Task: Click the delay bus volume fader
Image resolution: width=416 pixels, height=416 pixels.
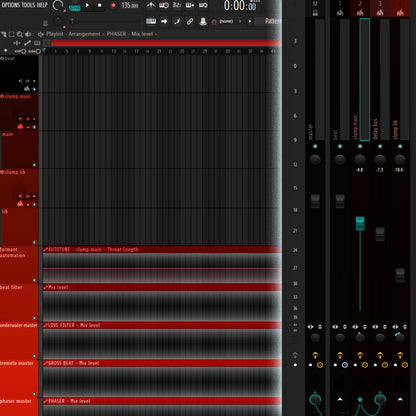Action: (380, 234)
